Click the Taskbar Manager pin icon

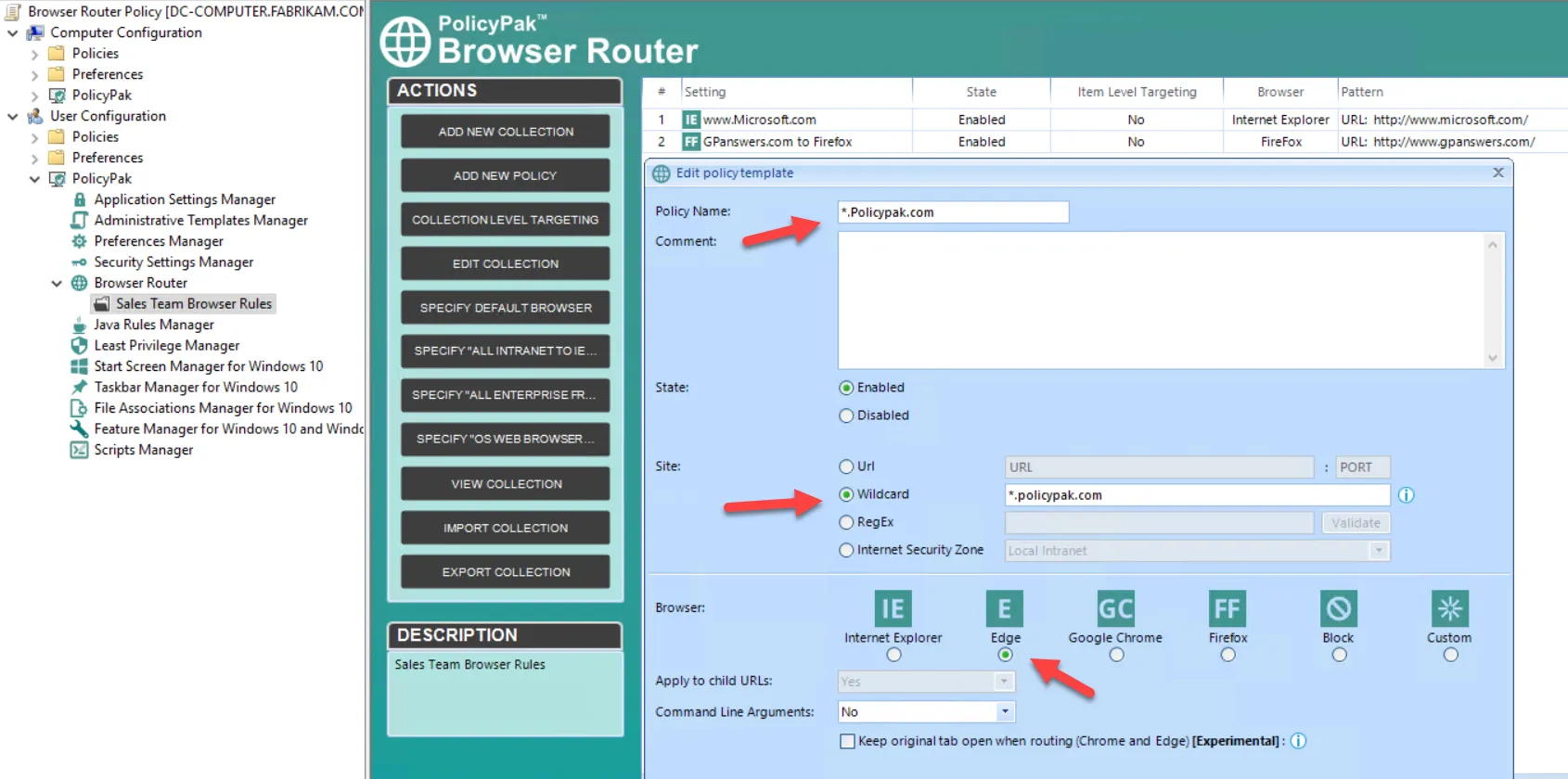[80, 387]
